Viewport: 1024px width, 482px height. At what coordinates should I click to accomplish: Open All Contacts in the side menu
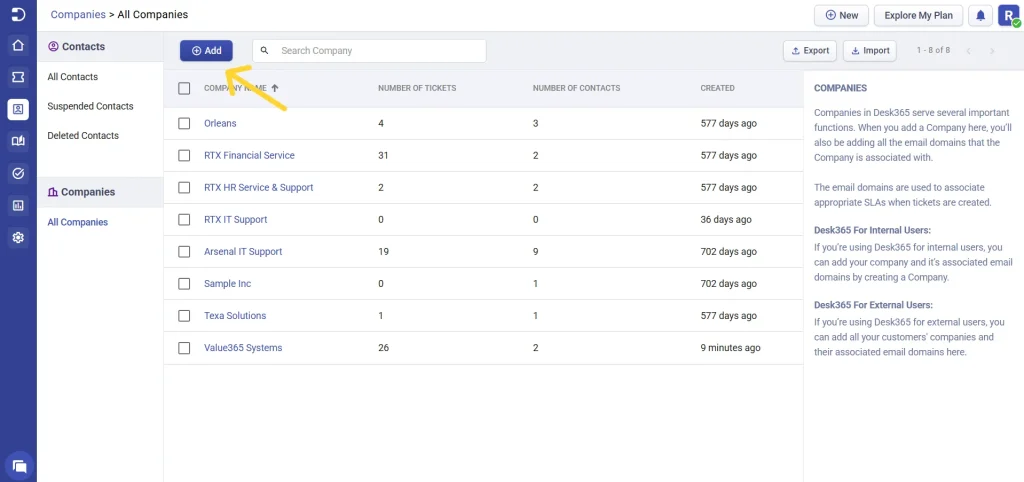pos(72,76)
